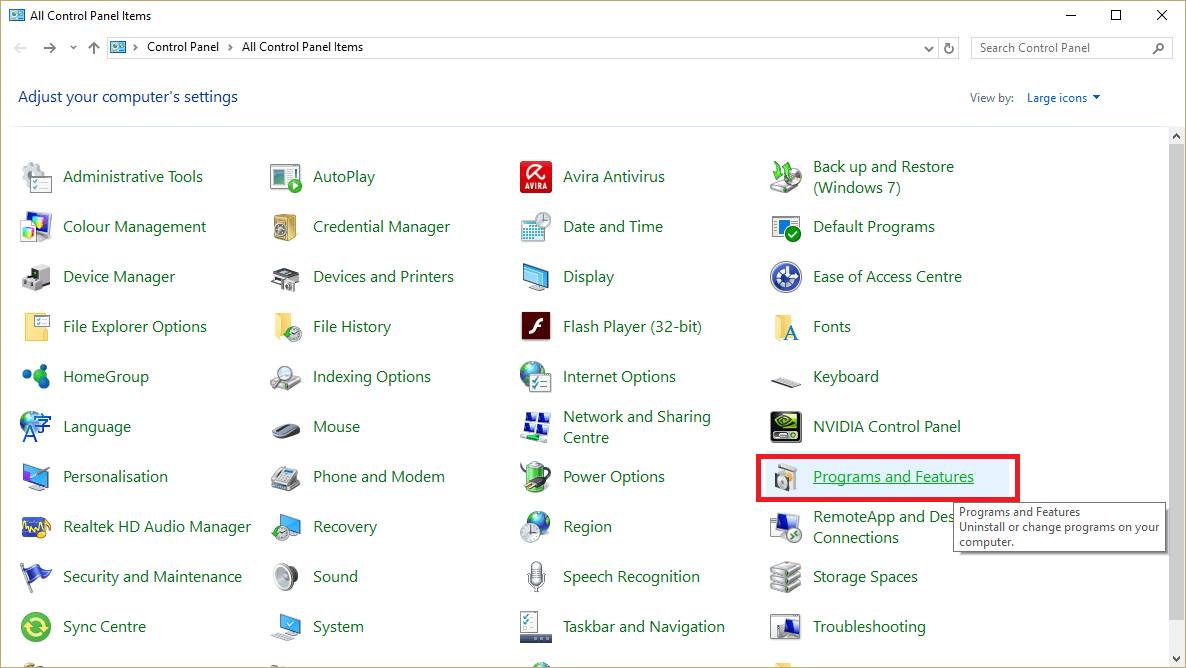Click the Keyboard icon
Image resolution: width=1186 pixels, height=668 pixels.
pos(786,382)
